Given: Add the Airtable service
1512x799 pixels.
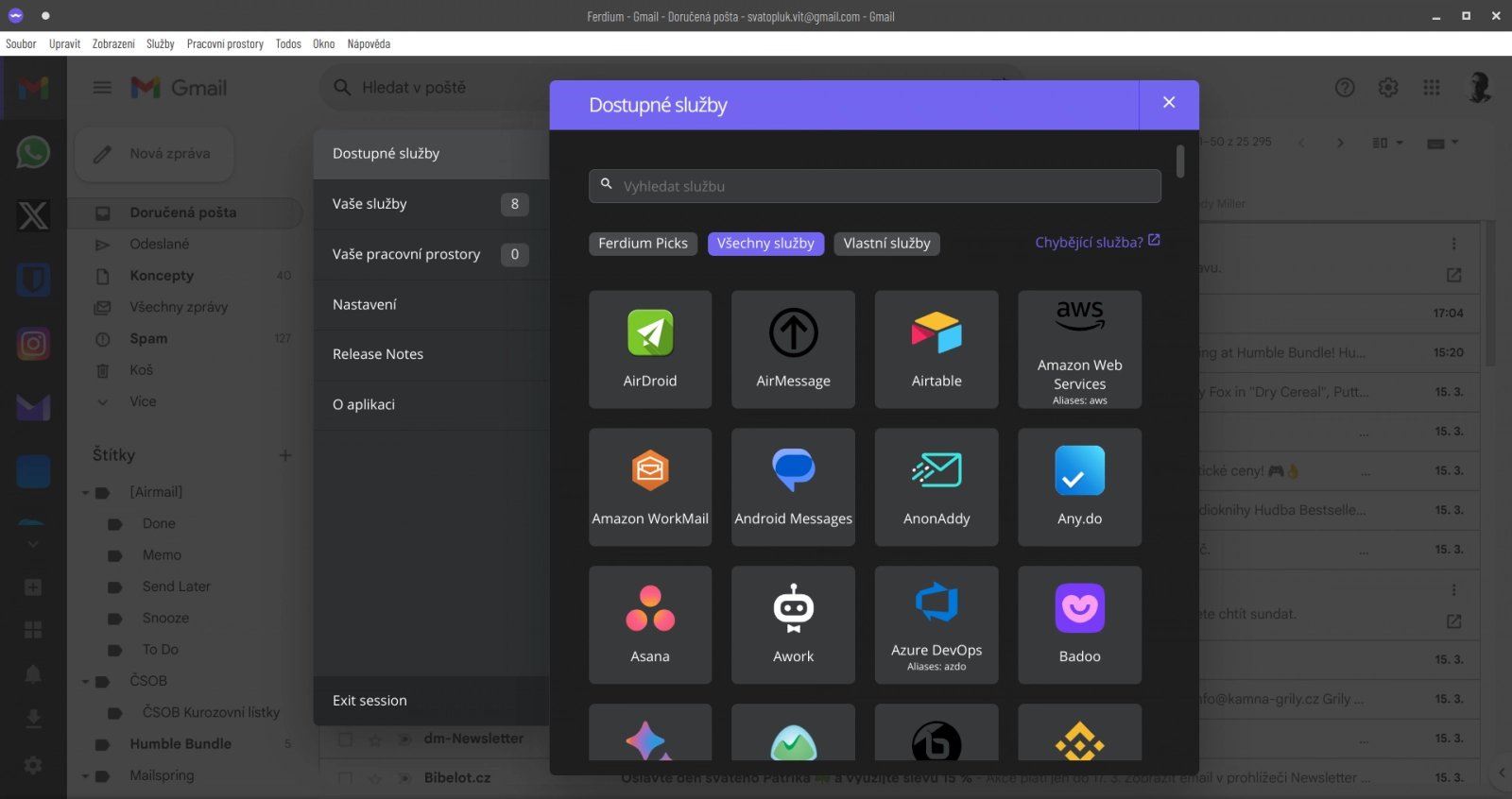Looking at the screenshot, I should pyautogui.click(x=936, y=349).
